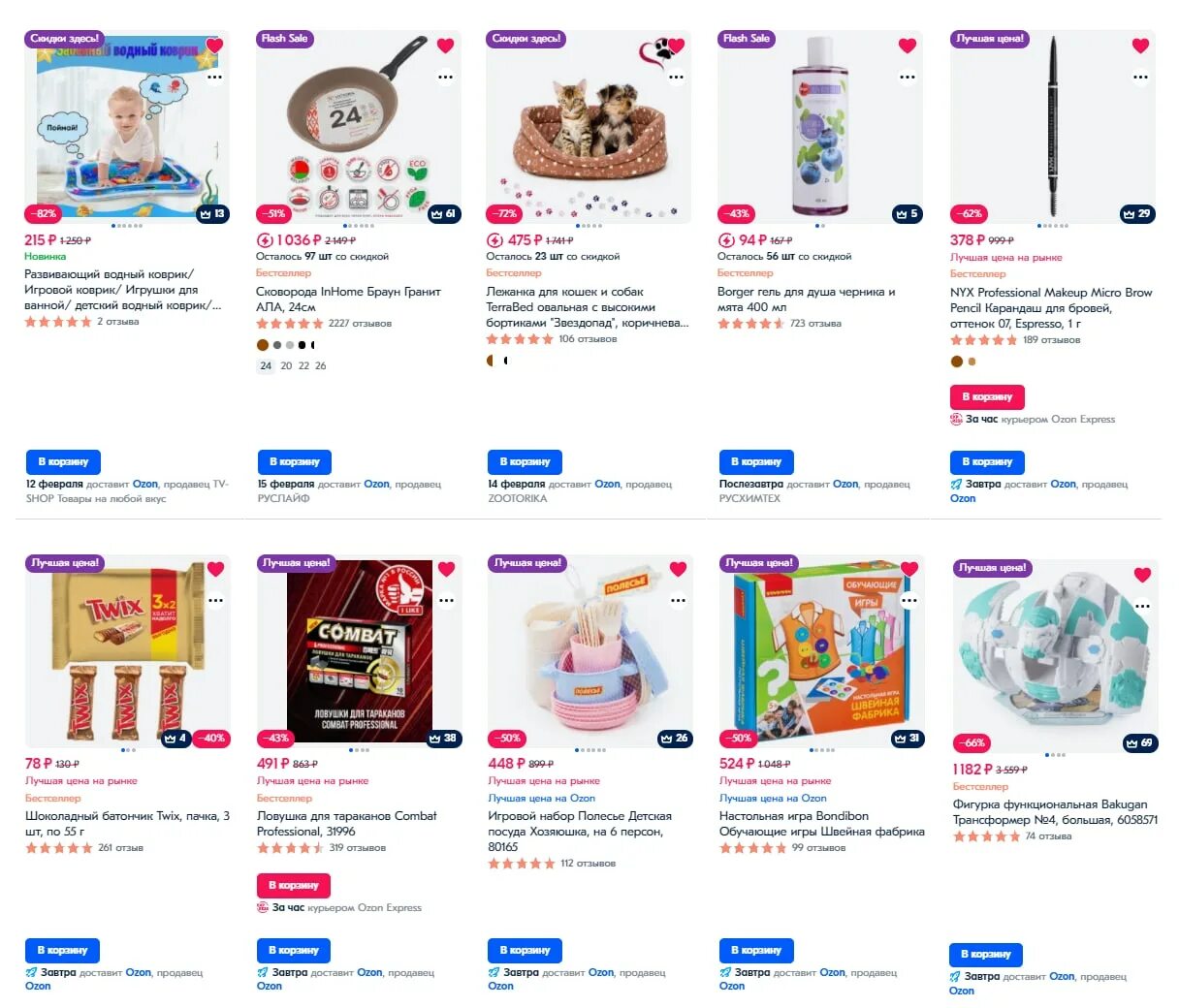Open the Bondibon sewing factory game image

[820, 650]
